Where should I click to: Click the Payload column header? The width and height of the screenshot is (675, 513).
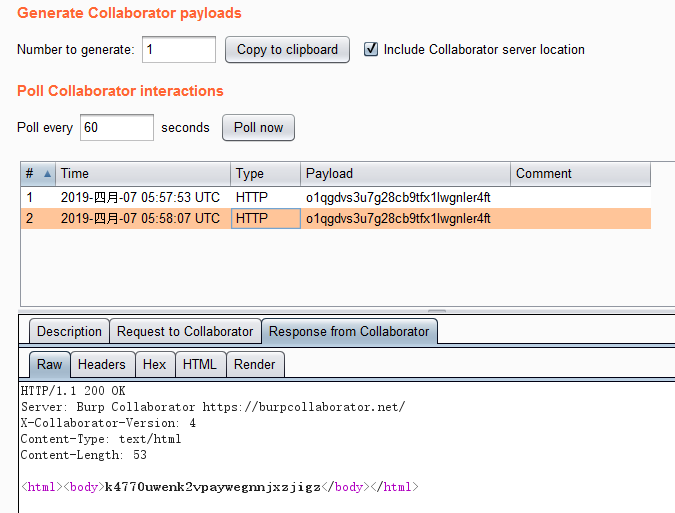tap(404, 174)
